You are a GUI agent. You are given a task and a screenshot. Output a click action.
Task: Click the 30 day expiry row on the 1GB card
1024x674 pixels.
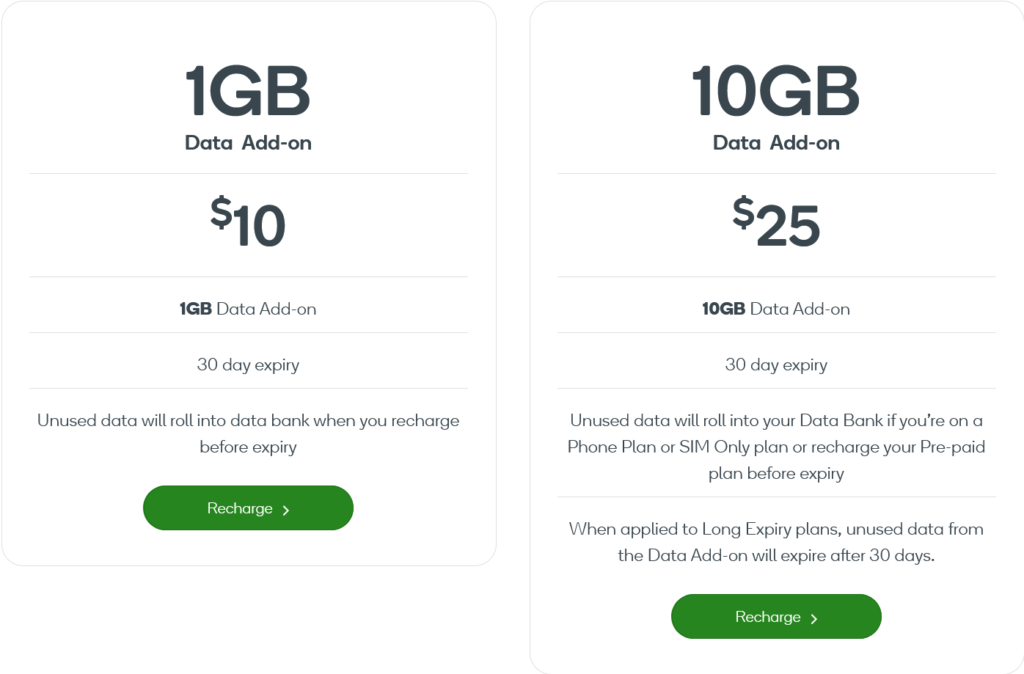tap(248, 364)
